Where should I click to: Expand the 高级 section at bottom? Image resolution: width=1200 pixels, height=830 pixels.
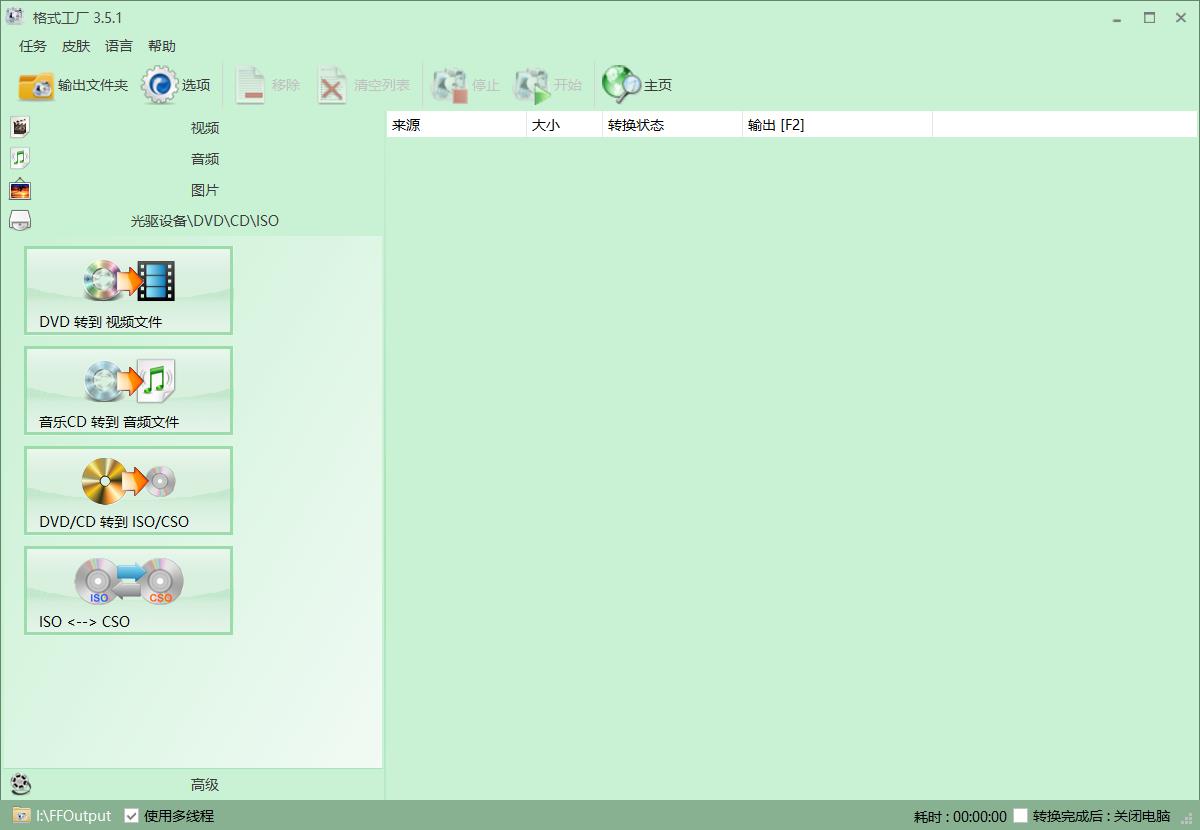[204, 785]
